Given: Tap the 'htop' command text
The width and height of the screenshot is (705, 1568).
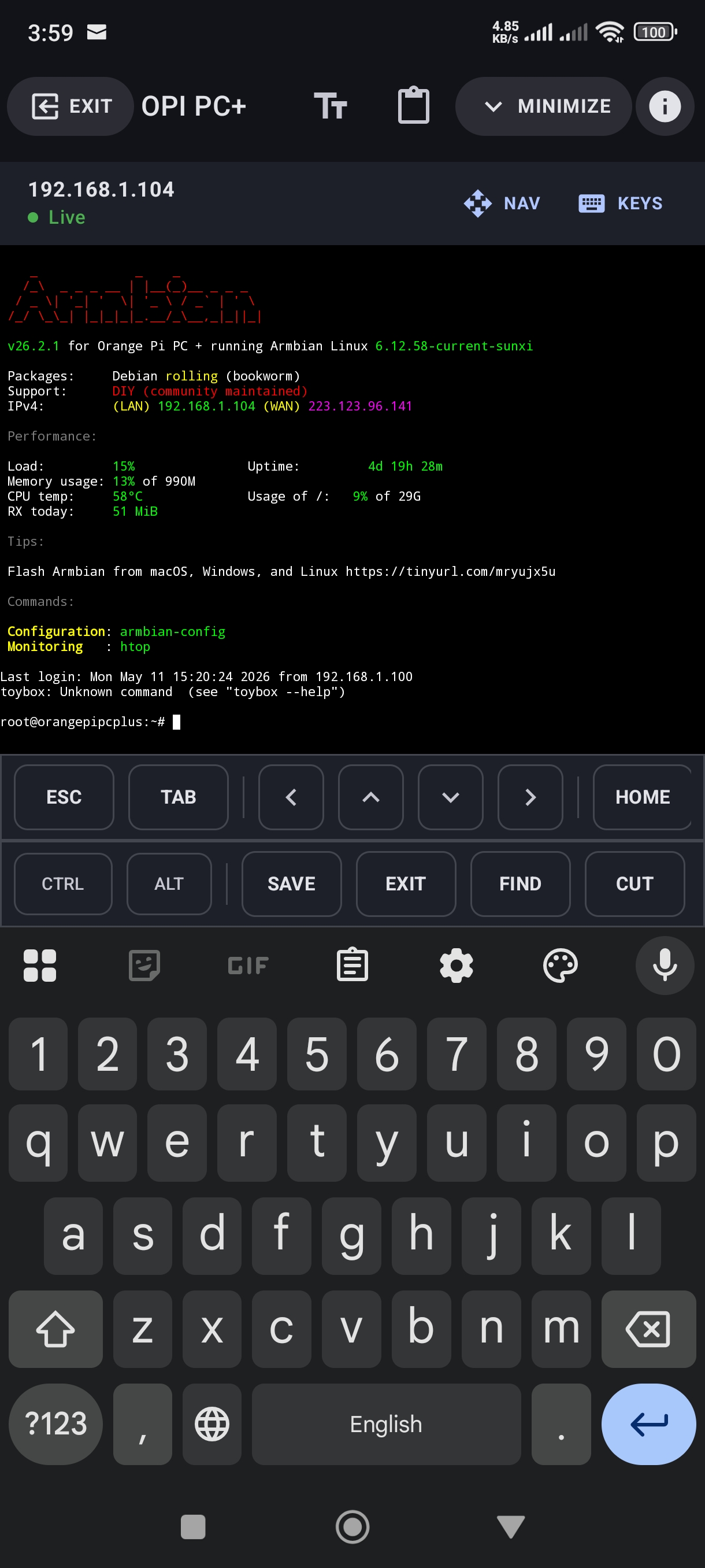Looking at the screenshot, I should coord(135,646).
